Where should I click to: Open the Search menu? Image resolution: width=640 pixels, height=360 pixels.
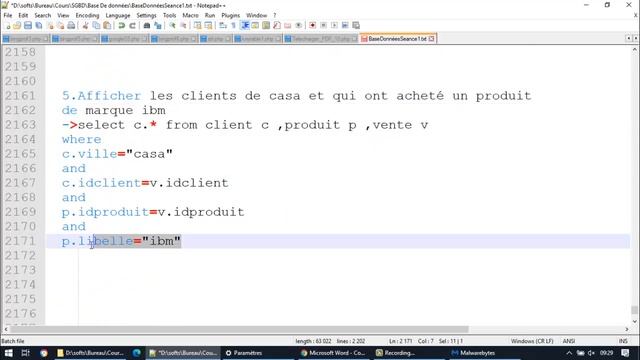click(43, 15)
